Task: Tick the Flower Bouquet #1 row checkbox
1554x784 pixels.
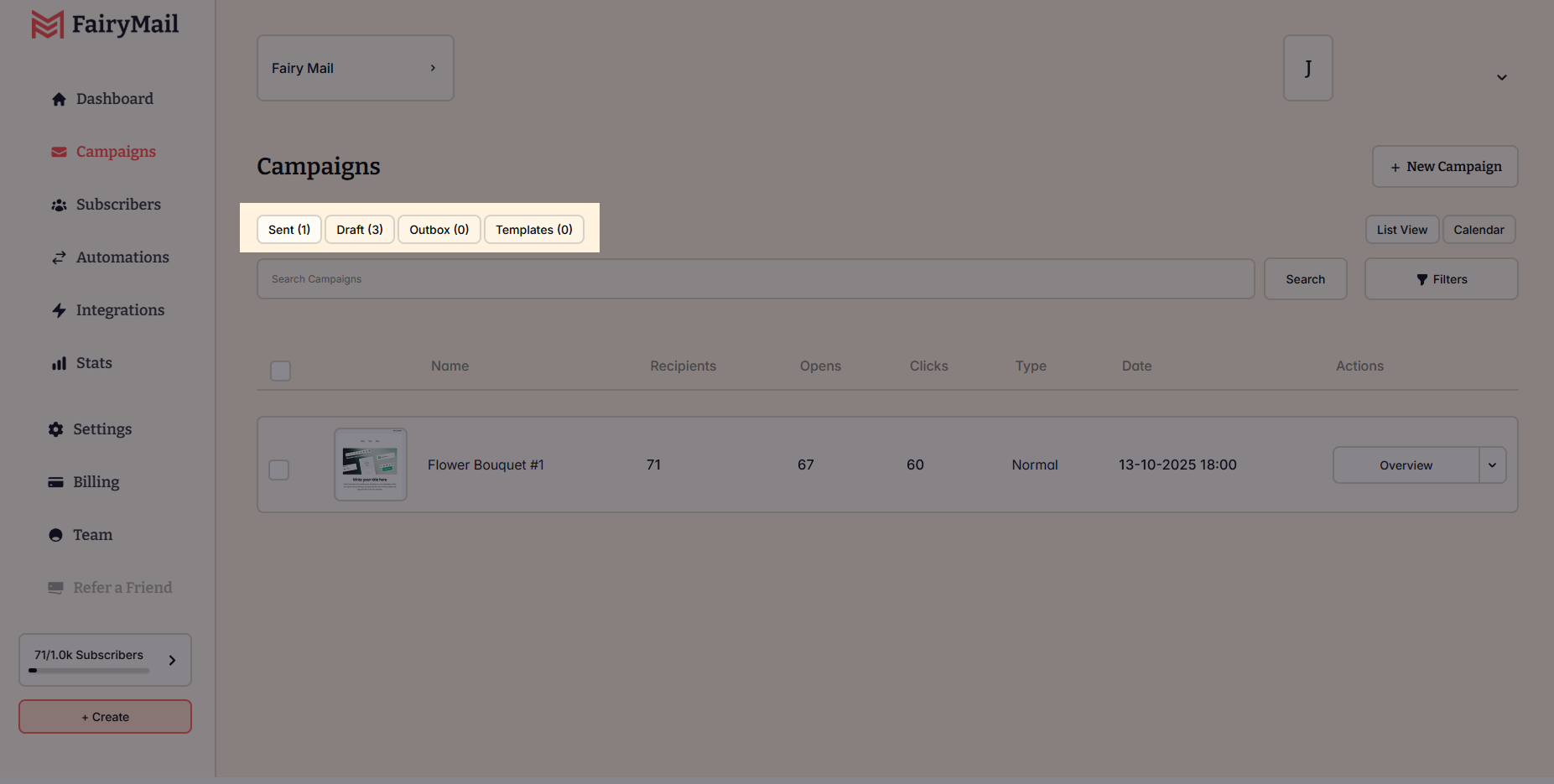Action: [278, 470]
